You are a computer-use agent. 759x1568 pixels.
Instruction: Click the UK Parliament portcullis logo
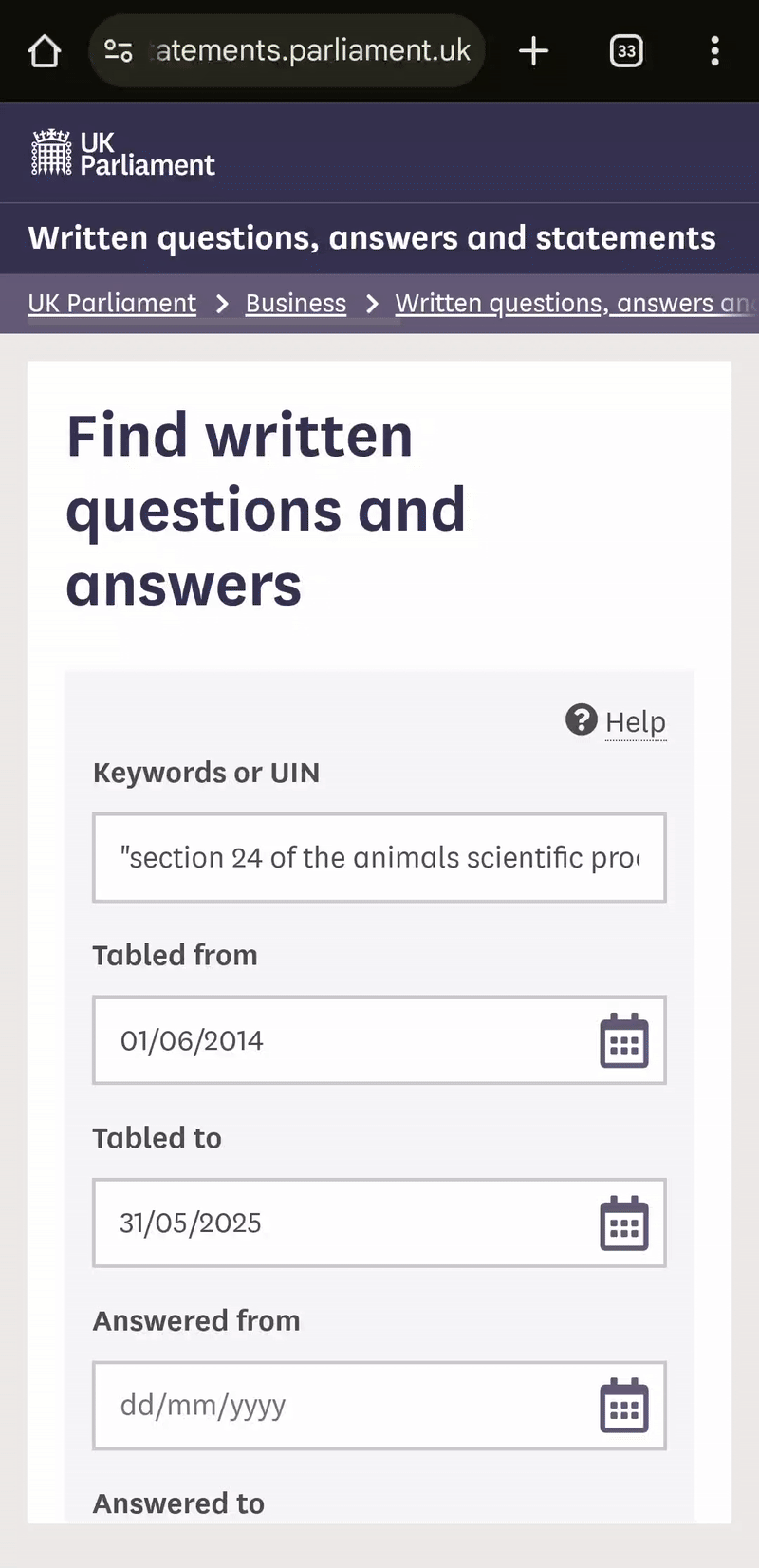point(52,153)
